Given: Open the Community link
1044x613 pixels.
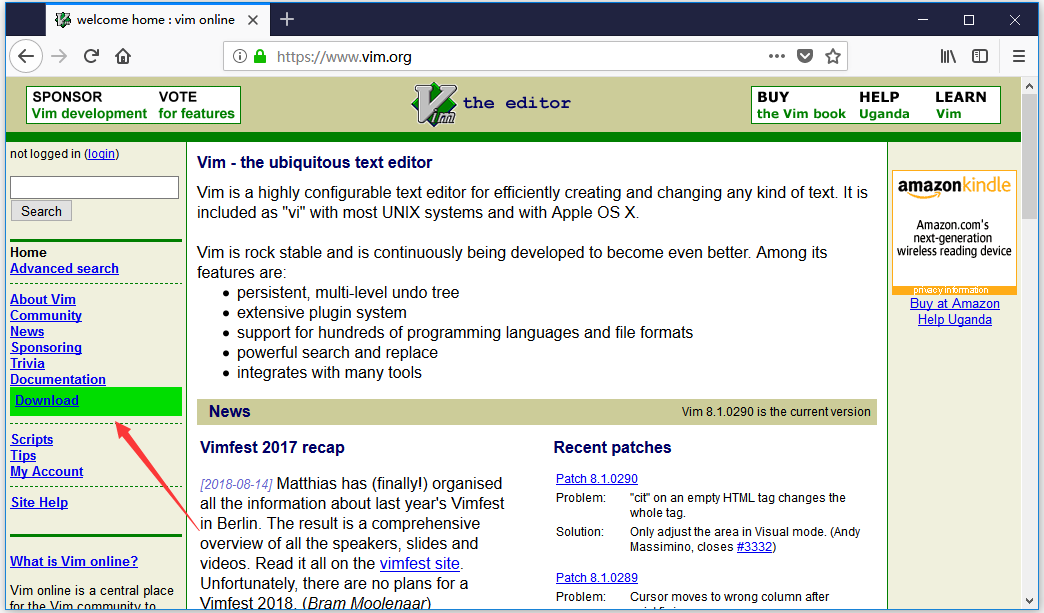Looking at the screenshot, I should click(x=46, y=315).
